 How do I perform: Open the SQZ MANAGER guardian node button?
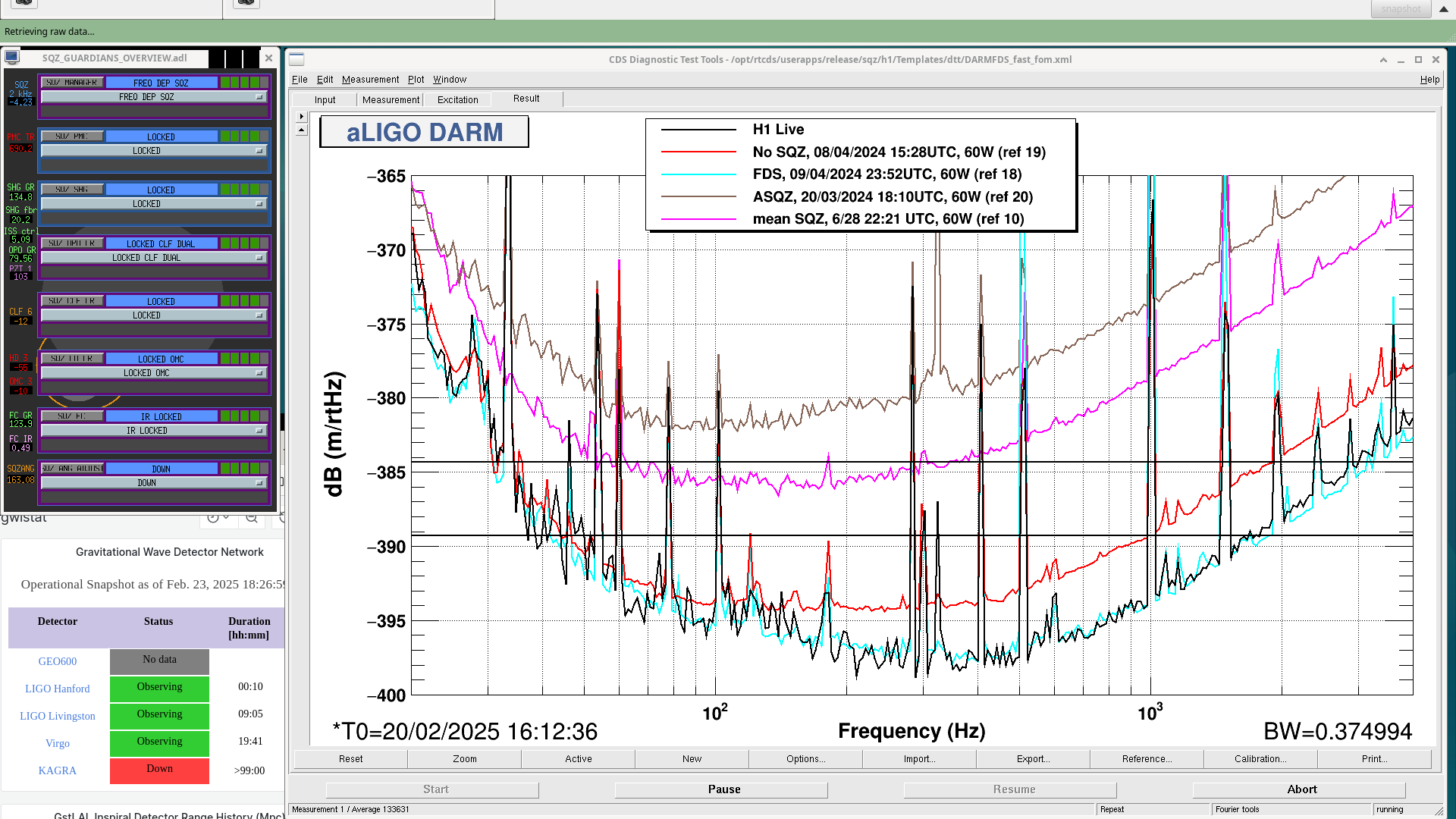72,83
